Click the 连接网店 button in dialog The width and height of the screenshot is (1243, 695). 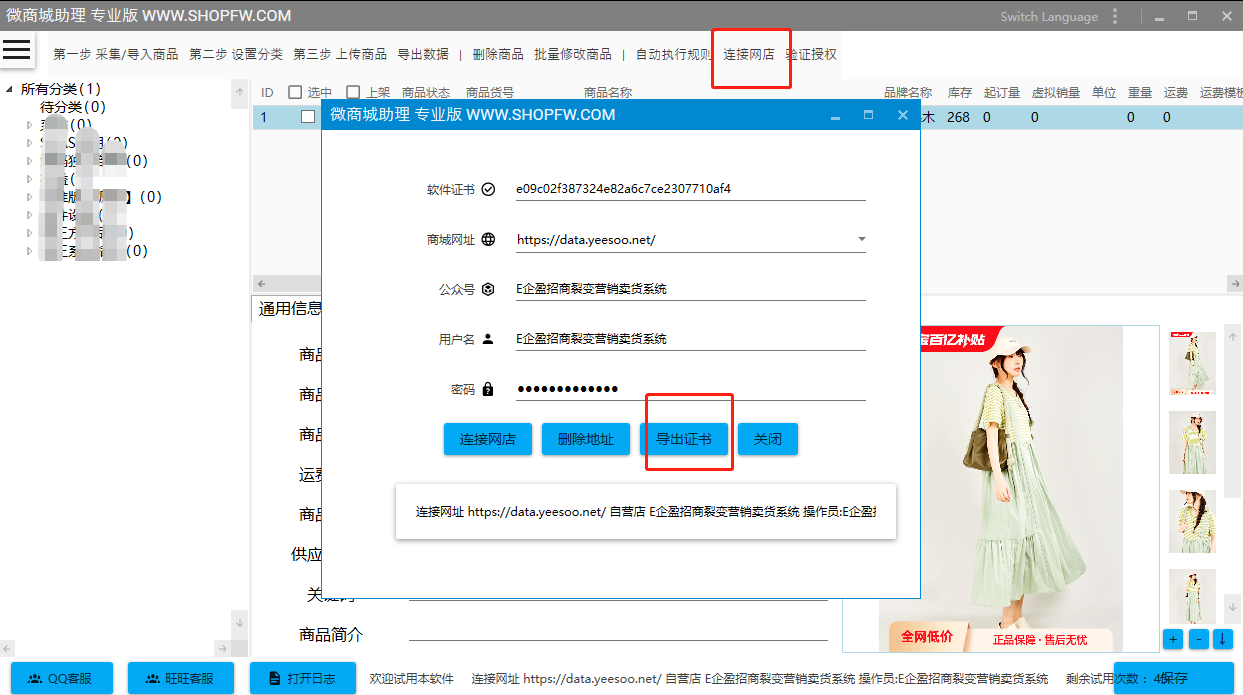(x=488, y=439)
